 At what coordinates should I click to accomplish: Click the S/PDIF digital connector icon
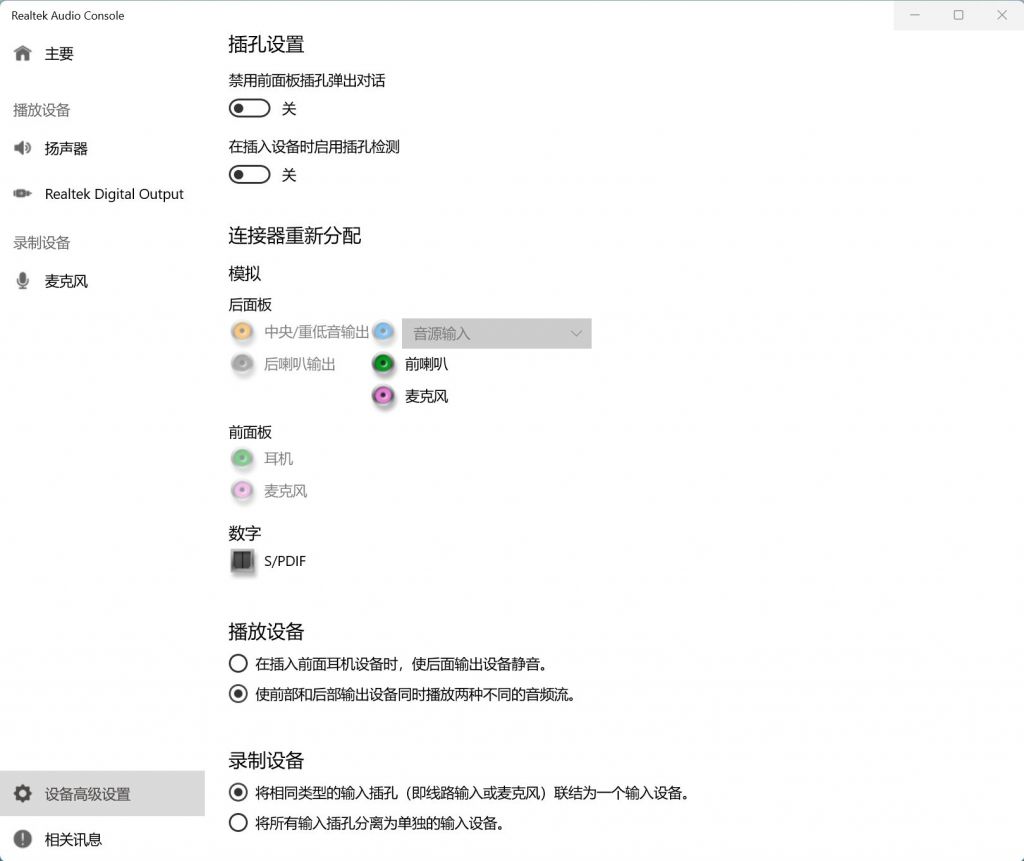point(242,561)
